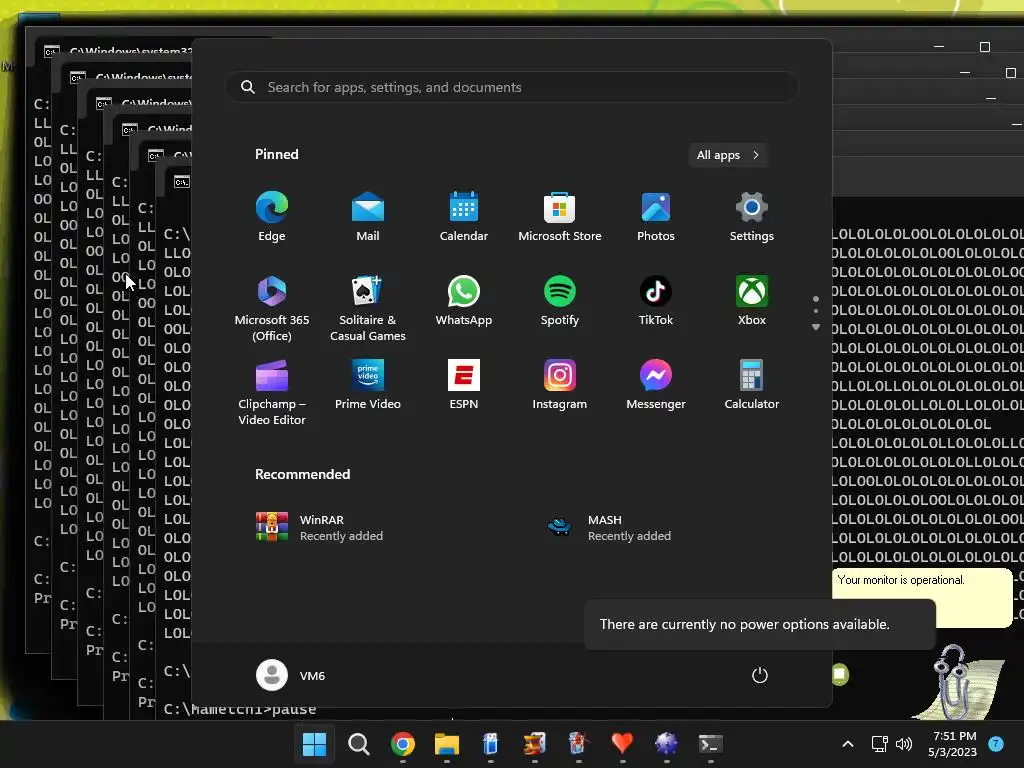Open the Mail app
The height and width of the screenshot is (768, 1024).
click(368, 217)
